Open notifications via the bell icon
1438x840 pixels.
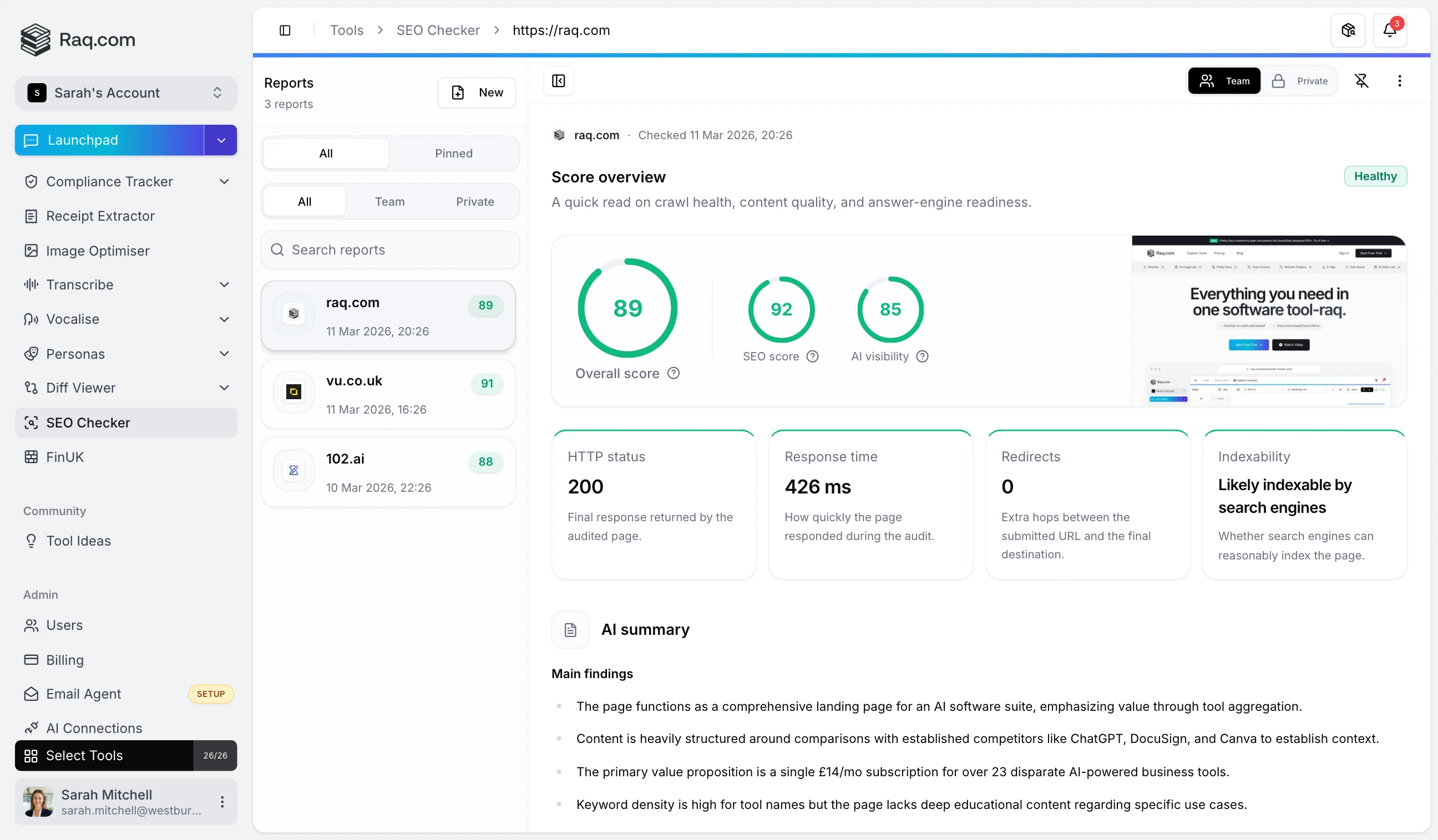(x=1390, y=30)
